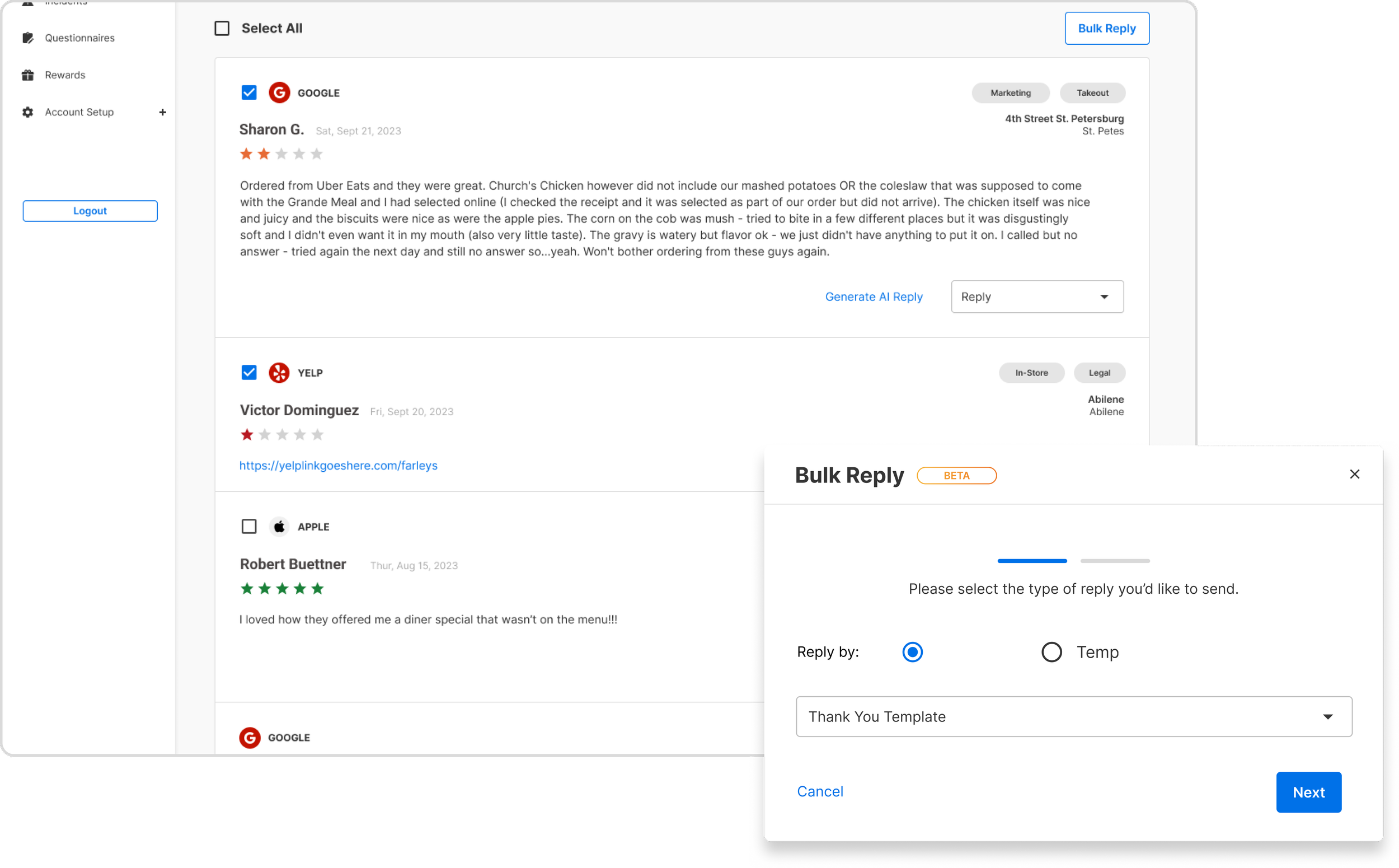Click the Google logo on Sharon's review

279,92
